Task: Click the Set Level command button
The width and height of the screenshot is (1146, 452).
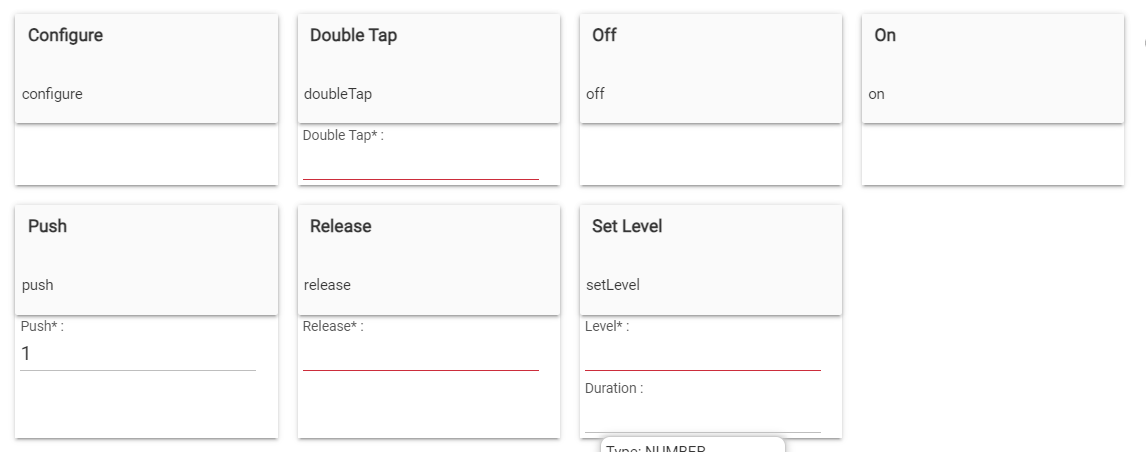Action: coord(710,259)
